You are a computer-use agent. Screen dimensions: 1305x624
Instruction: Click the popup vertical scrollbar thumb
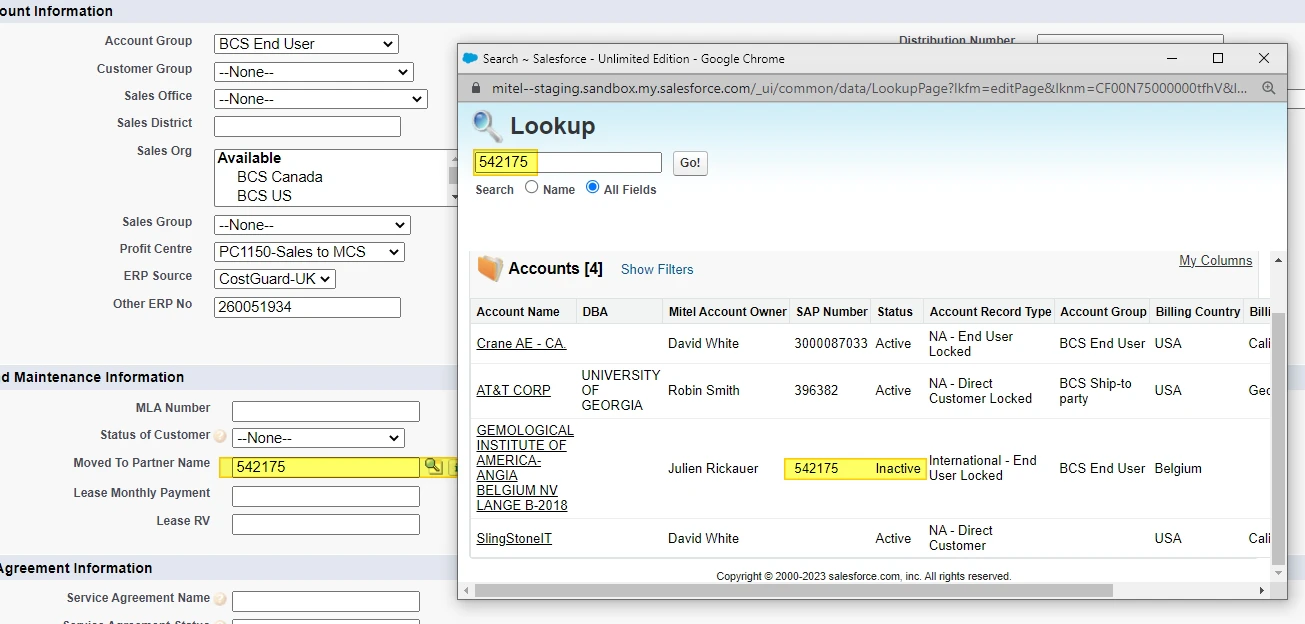pos(1278,438)
